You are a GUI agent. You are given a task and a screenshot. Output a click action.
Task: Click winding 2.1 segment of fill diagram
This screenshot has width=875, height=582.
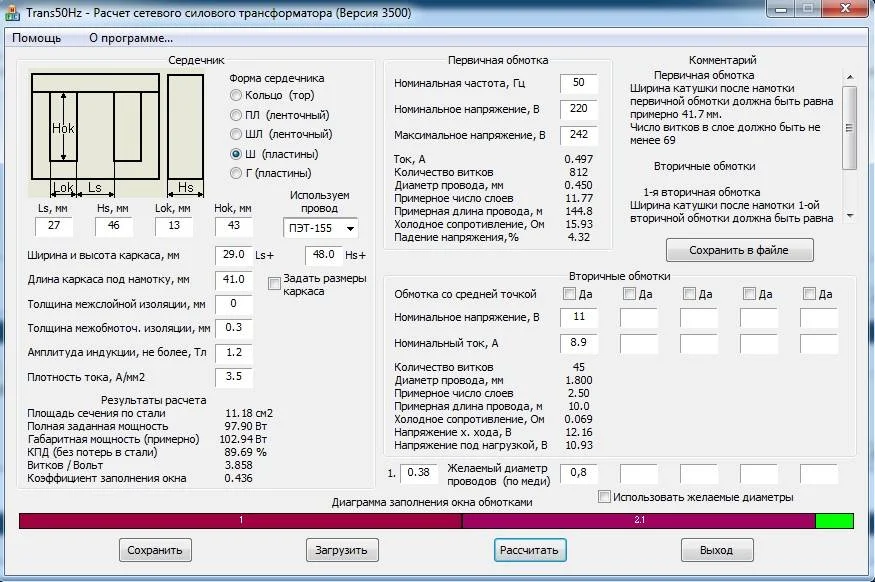[639, 521]
